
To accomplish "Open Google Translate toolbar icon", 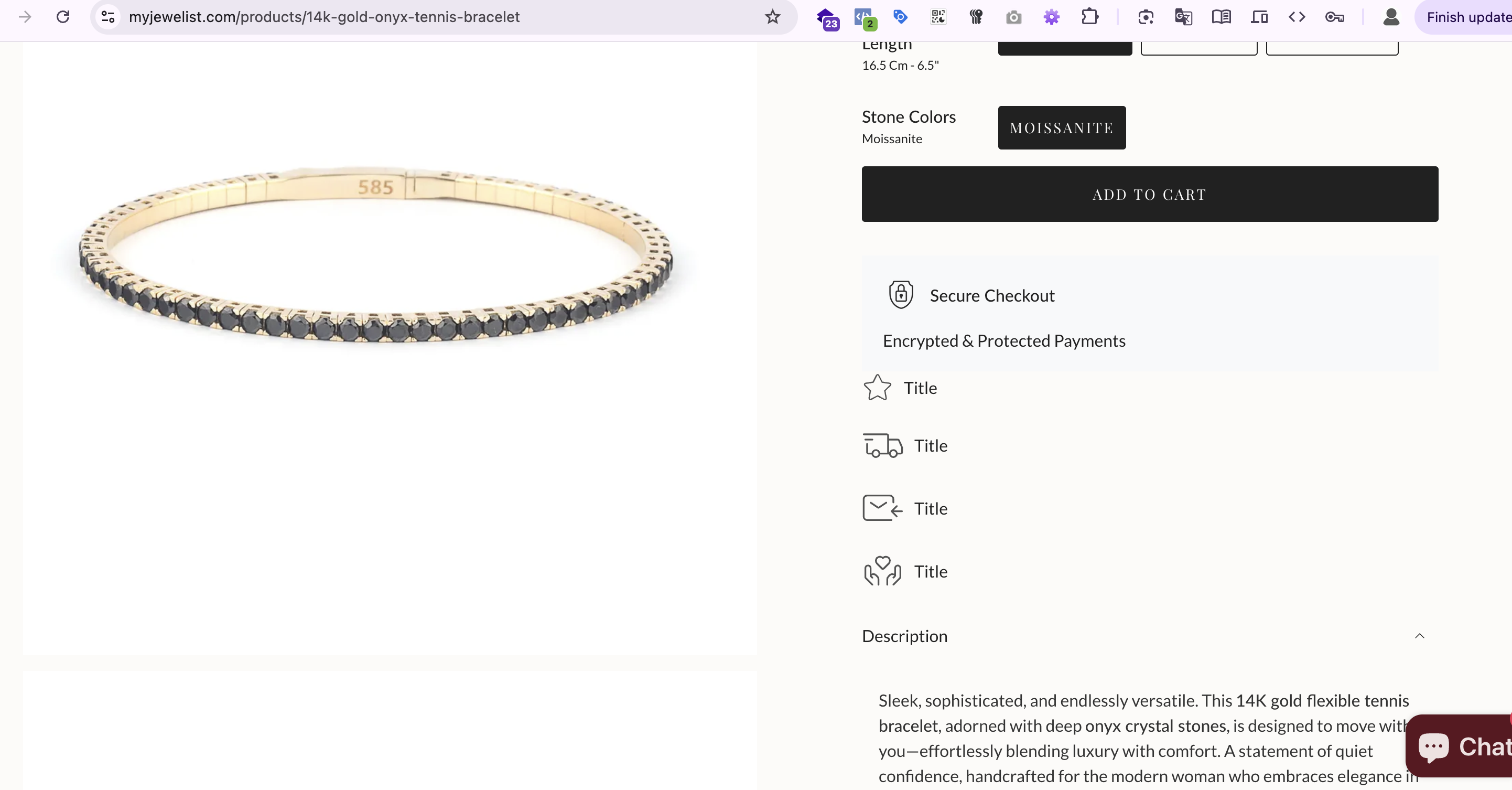I will [1183, 17].
